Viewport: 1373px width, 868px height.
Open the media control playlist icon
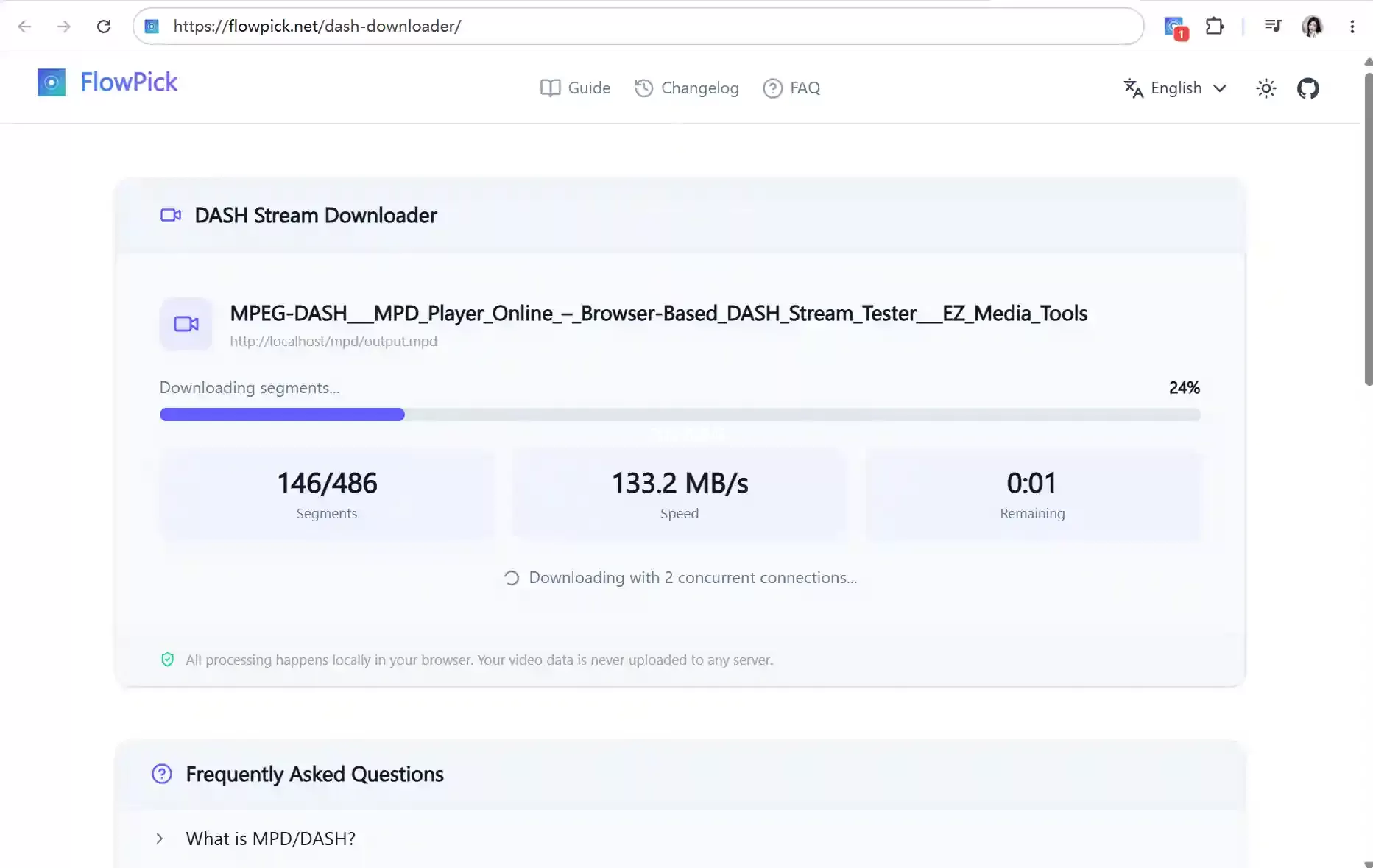coord(1273,27)
